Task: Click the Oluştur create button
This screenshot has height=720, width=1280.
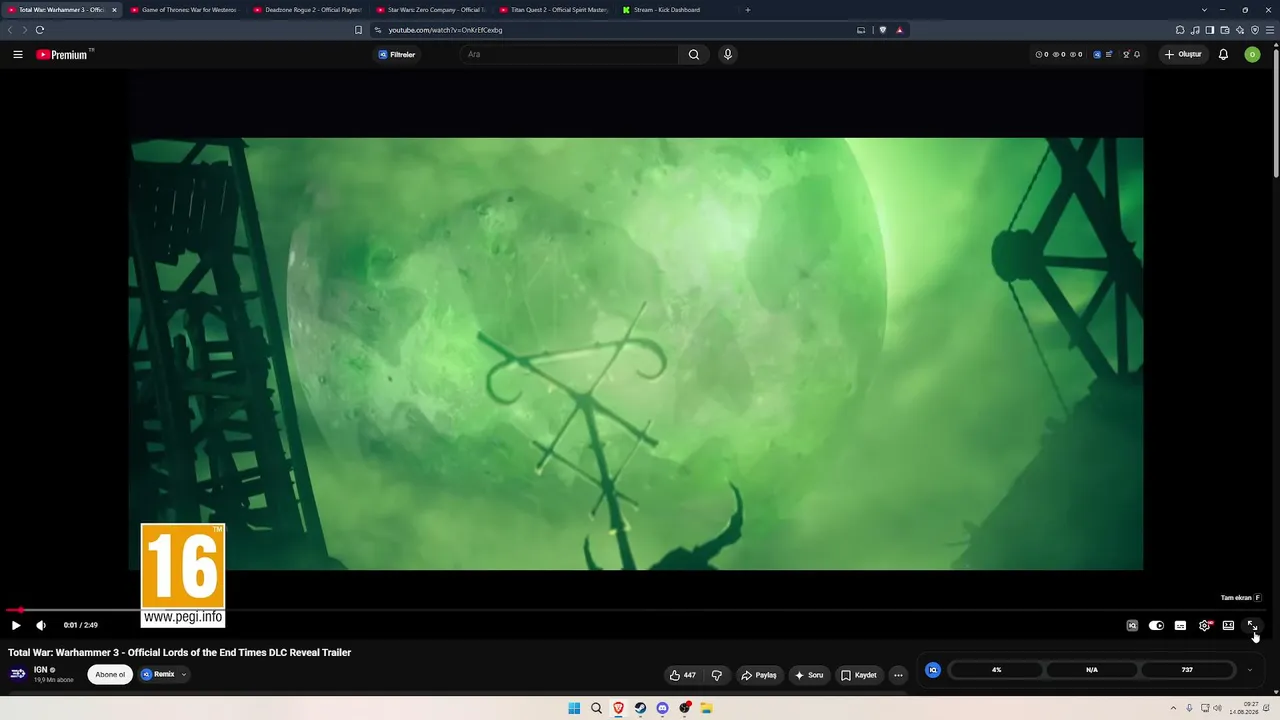Action: point(1183,55)
